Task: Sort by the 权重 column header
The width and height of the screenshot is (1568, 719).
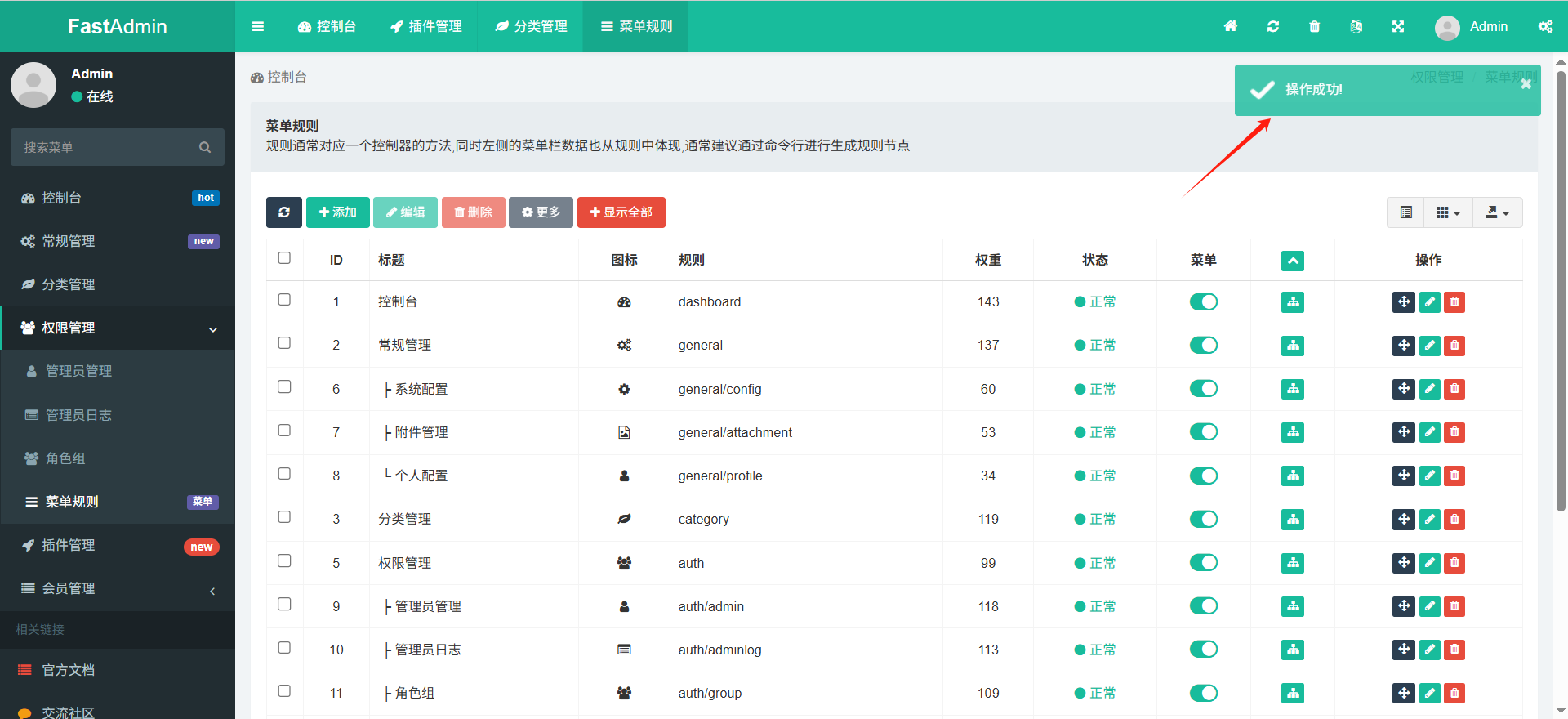Action: coord(988,260)
